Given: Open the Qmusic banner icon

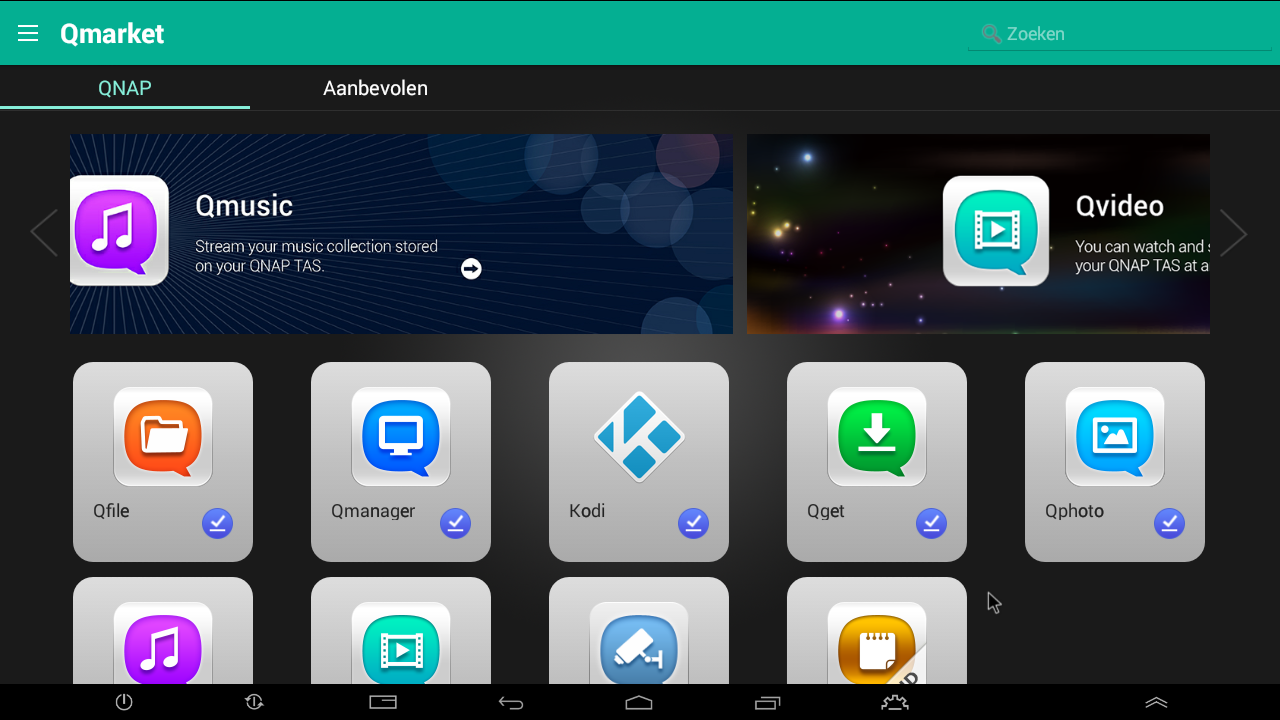Looking at the screenshot, I should (120, 230).
